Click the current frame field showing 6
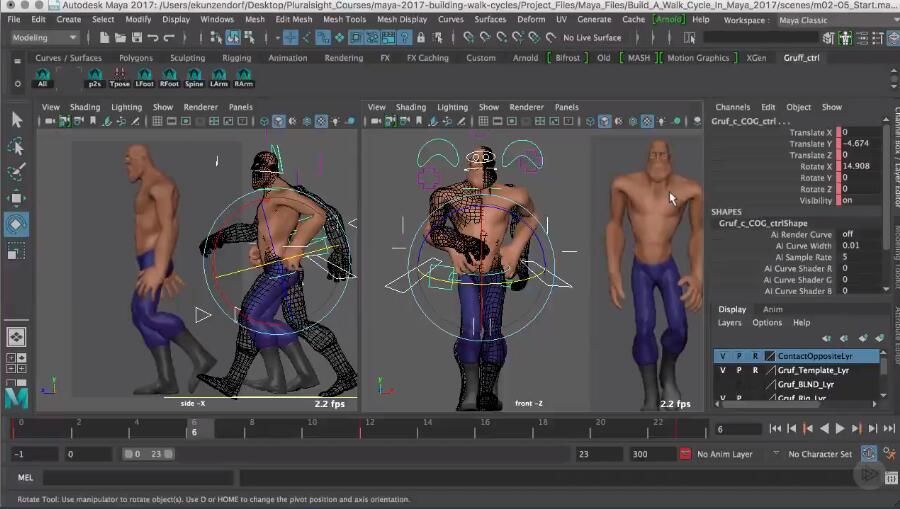900x509 pixels. coord(738,429)
